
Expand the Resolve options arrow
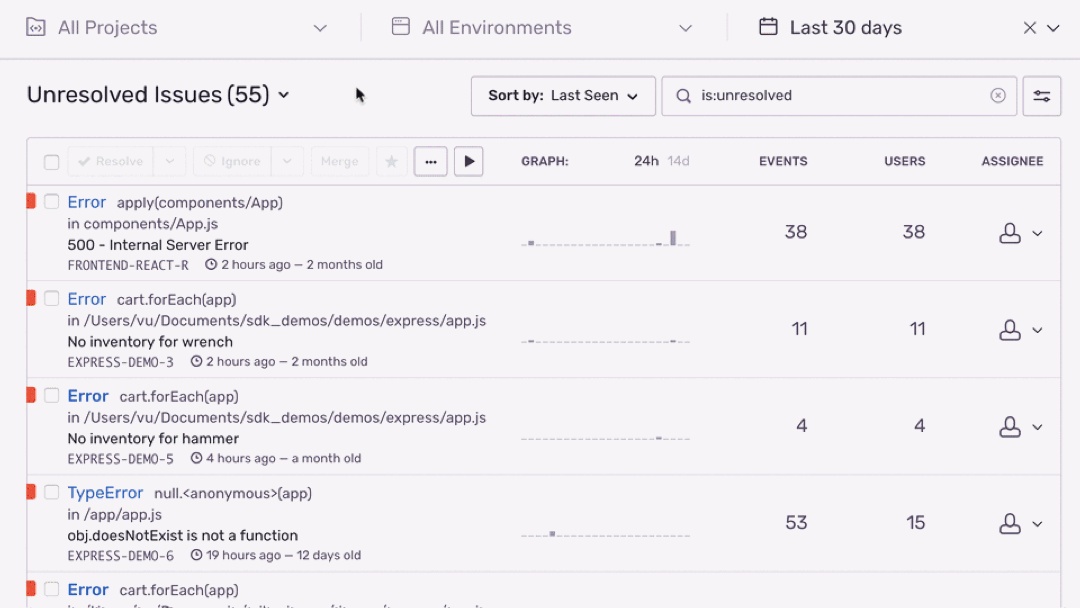point(169,162)
